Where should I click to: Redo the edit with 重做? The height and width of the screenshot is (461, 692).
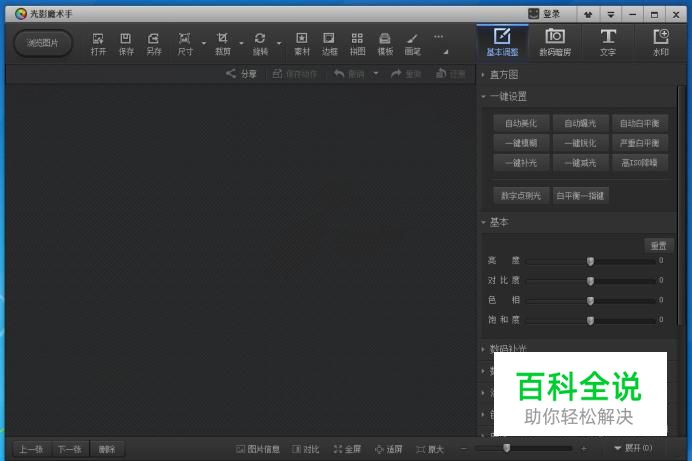406,74
